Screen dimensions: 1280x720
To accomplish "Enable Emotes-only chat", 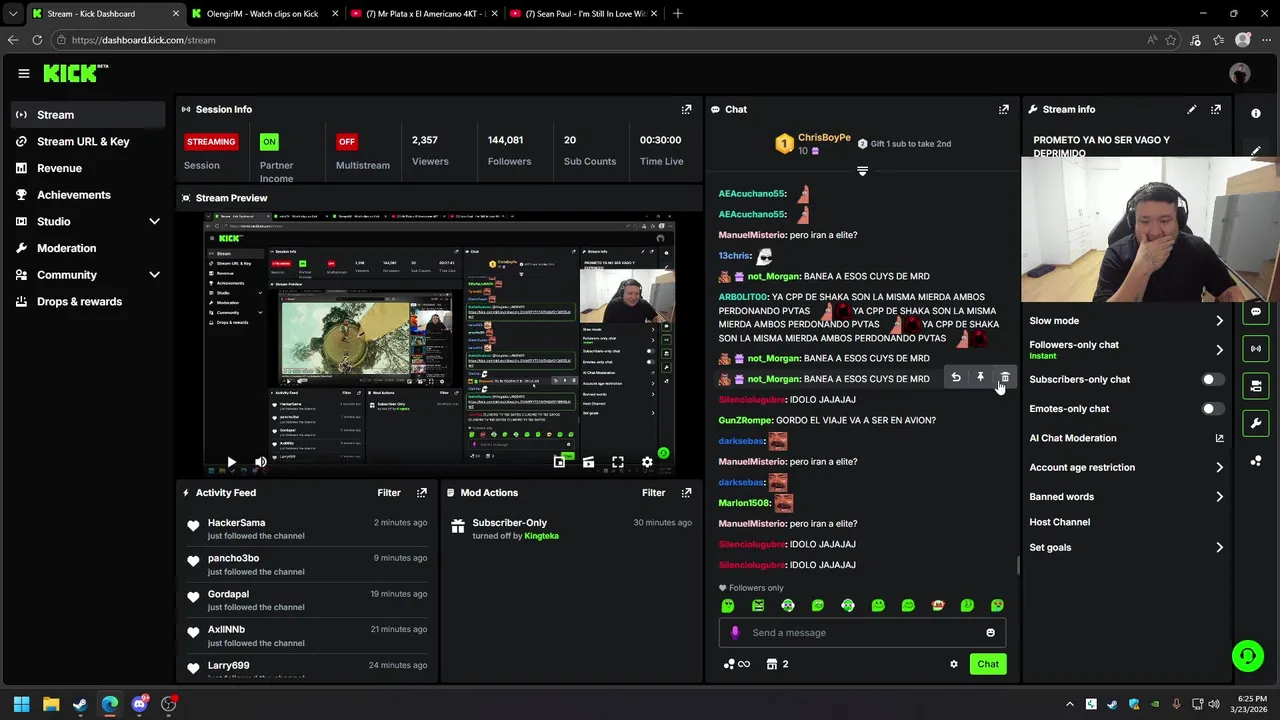I will click(x=1212, y=409).
